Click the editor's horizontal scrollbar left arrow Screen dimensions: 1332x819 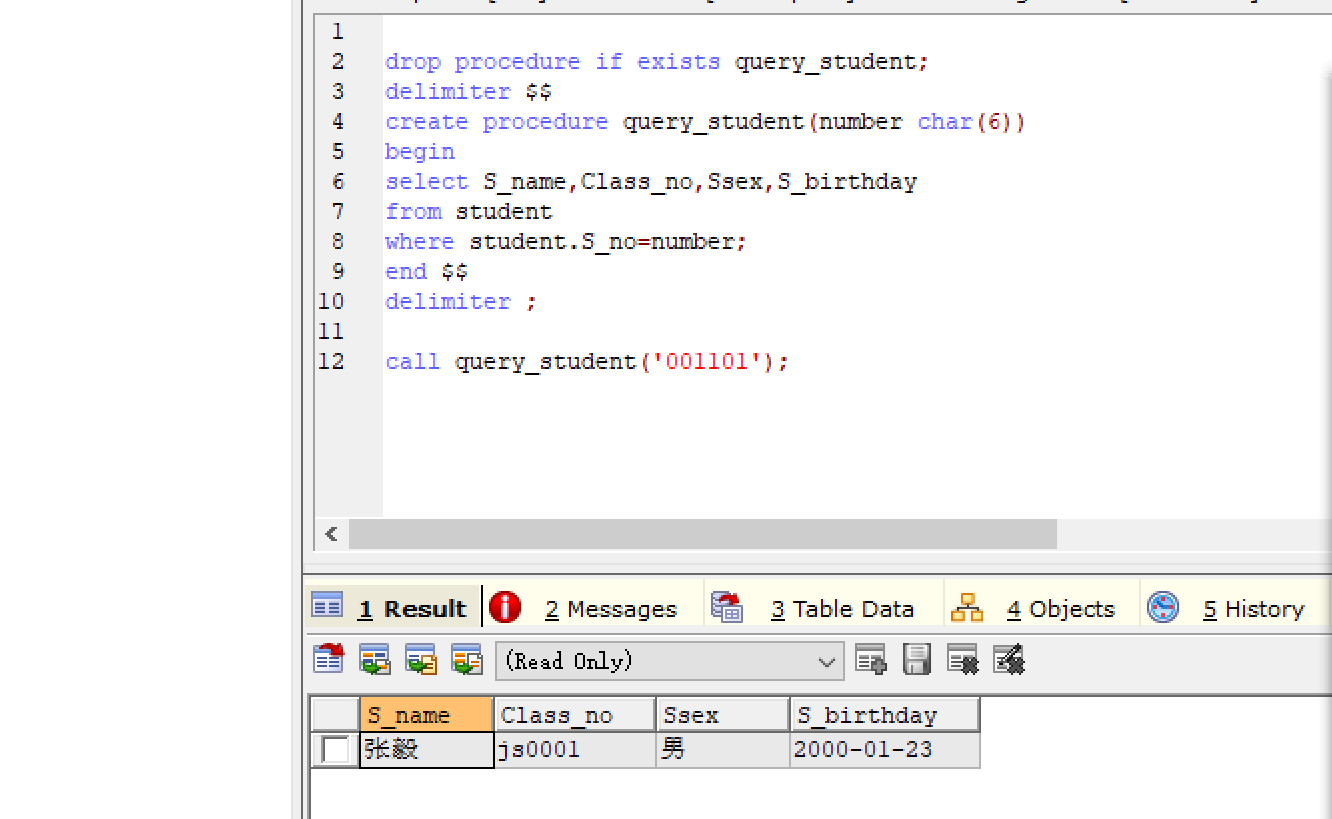[331, 534]
